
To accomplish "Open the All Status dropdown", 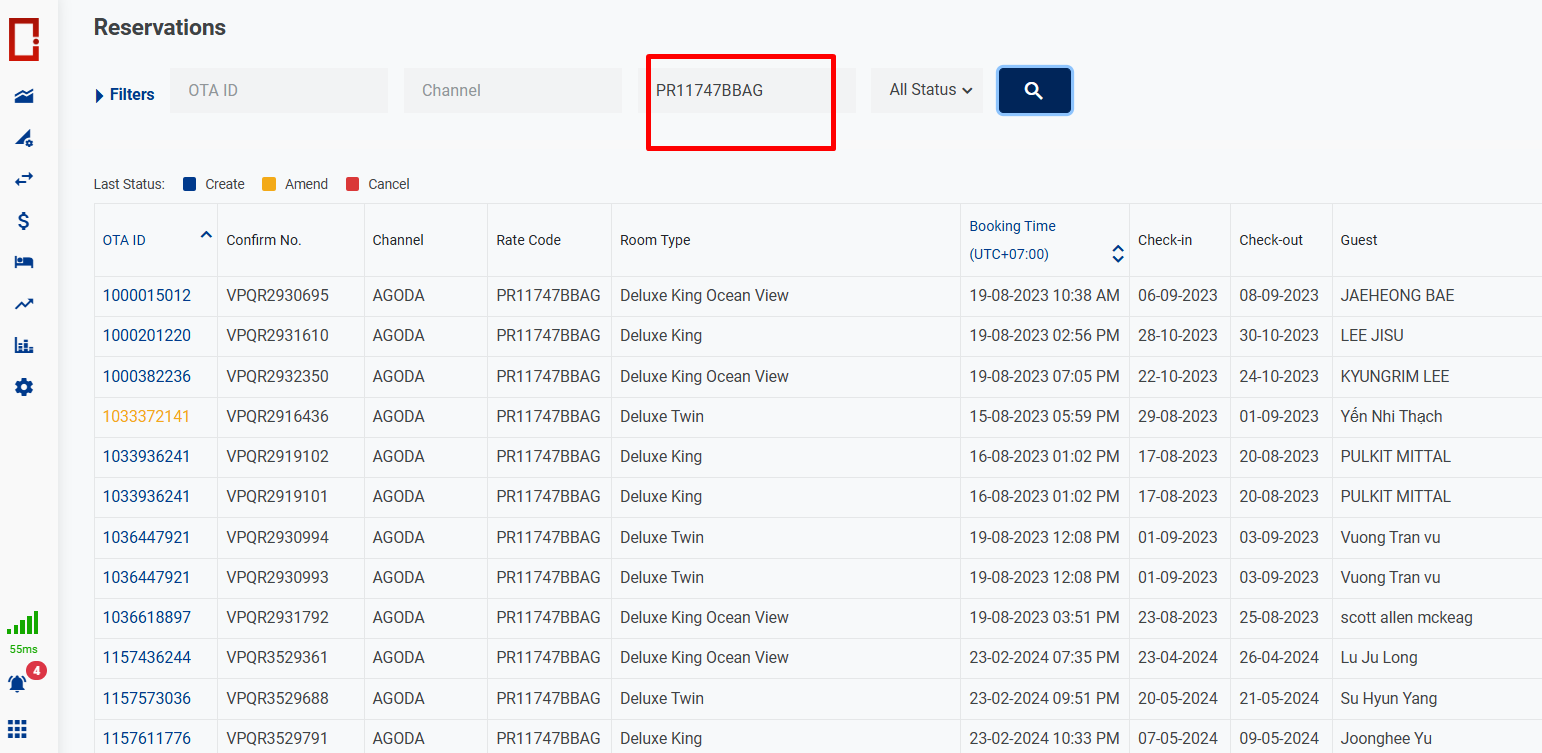I will (x=930, y=90).
